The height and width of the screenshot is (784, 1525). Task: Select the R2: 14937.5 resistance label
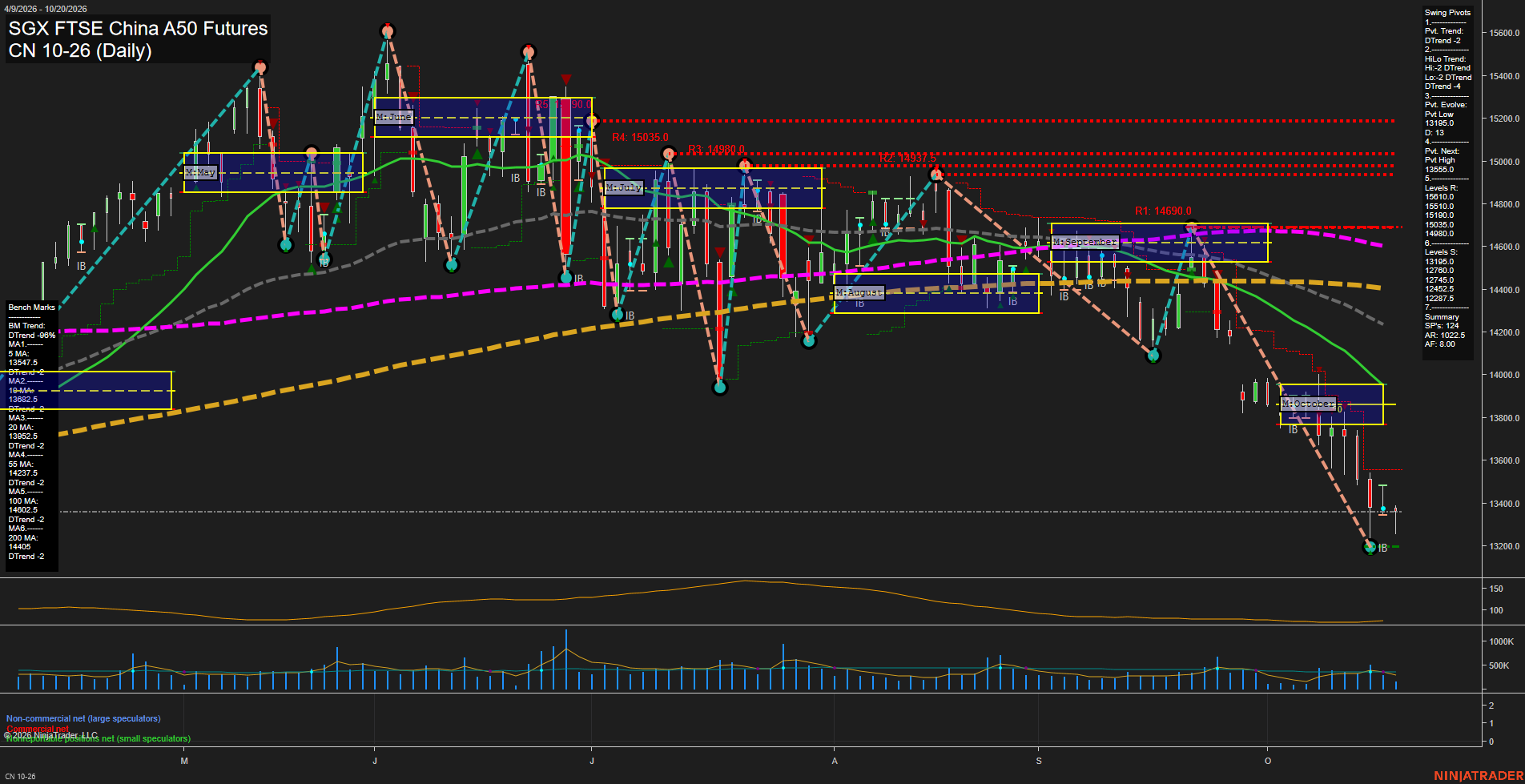[907, 159]
